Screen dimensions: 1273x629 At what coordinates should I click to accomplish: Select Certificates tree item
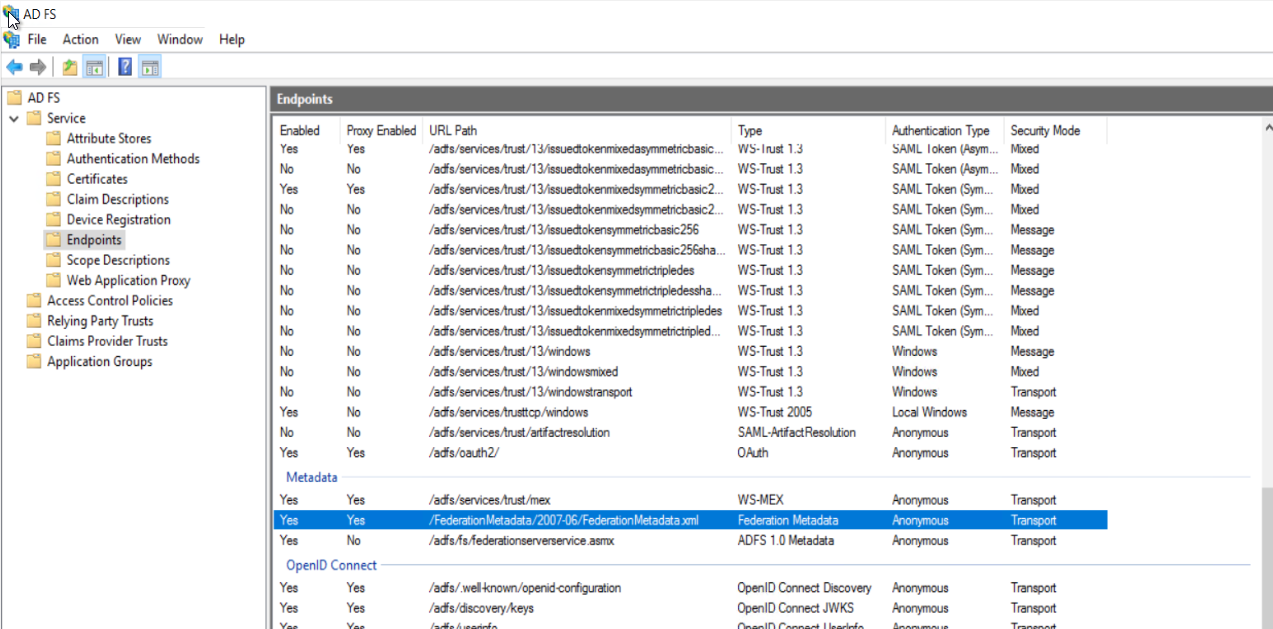tap(97, 179)
